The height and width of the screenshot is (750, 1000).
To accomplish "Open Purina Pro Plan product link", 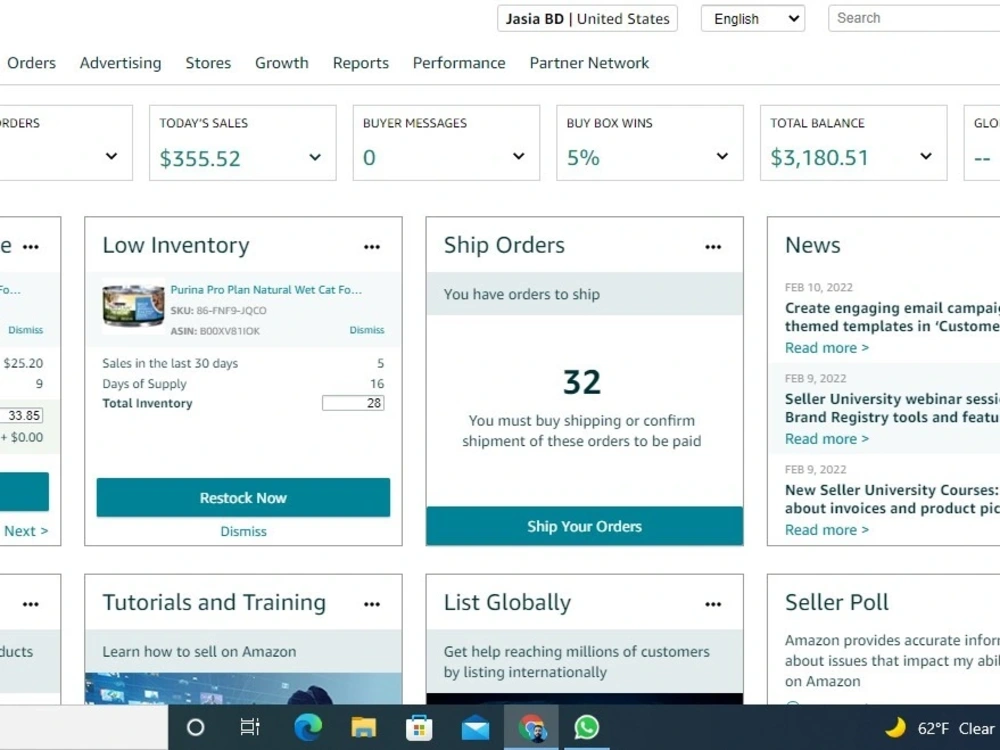I will (x=266, y=290).
